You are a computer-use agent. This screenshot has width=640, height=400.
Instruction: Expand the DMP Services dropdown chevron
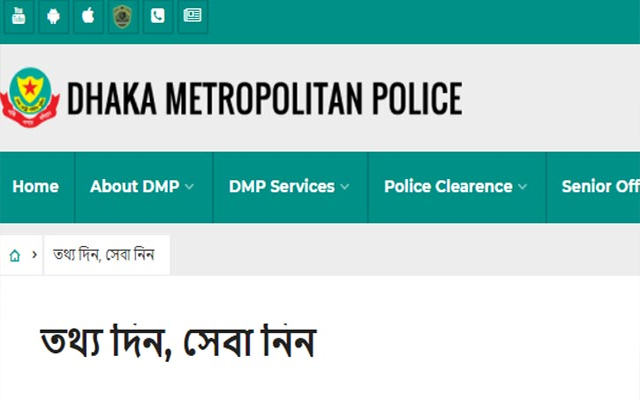(x=345, y=187)
